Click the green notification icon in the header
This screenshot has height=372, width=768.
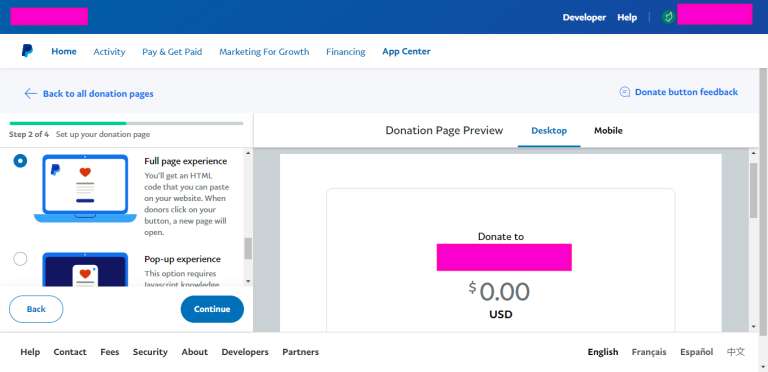coord(668,17)
